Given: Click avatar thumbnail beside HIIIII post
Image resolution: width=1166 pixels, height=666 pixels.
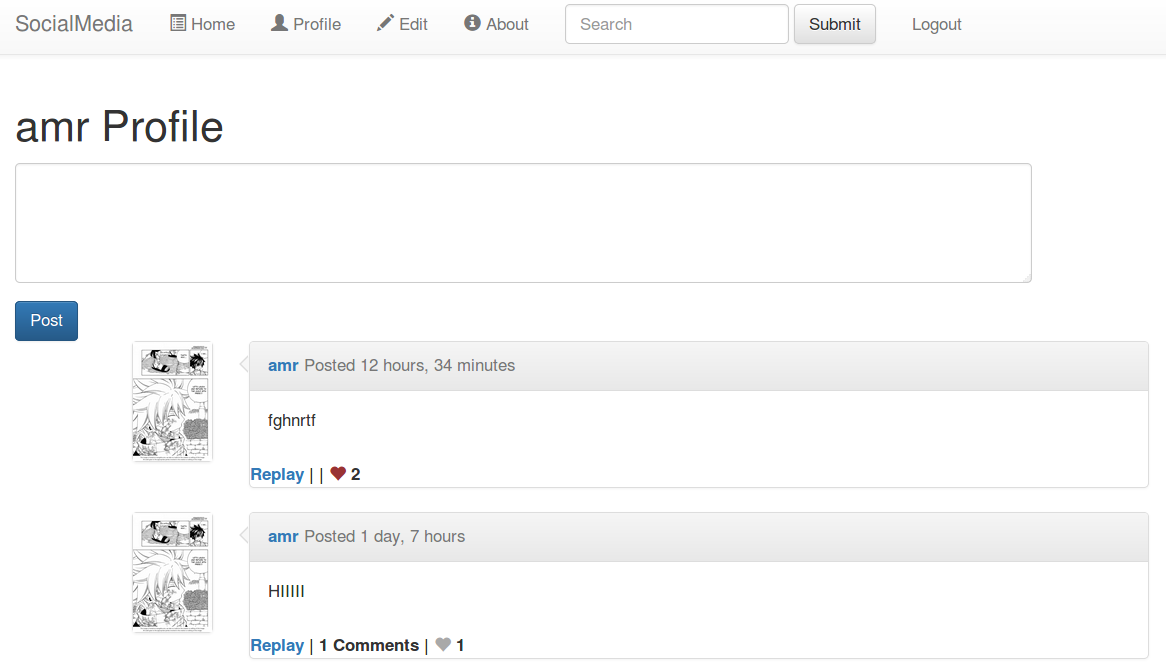Looking at the screenshot, I should click(173, 572).
